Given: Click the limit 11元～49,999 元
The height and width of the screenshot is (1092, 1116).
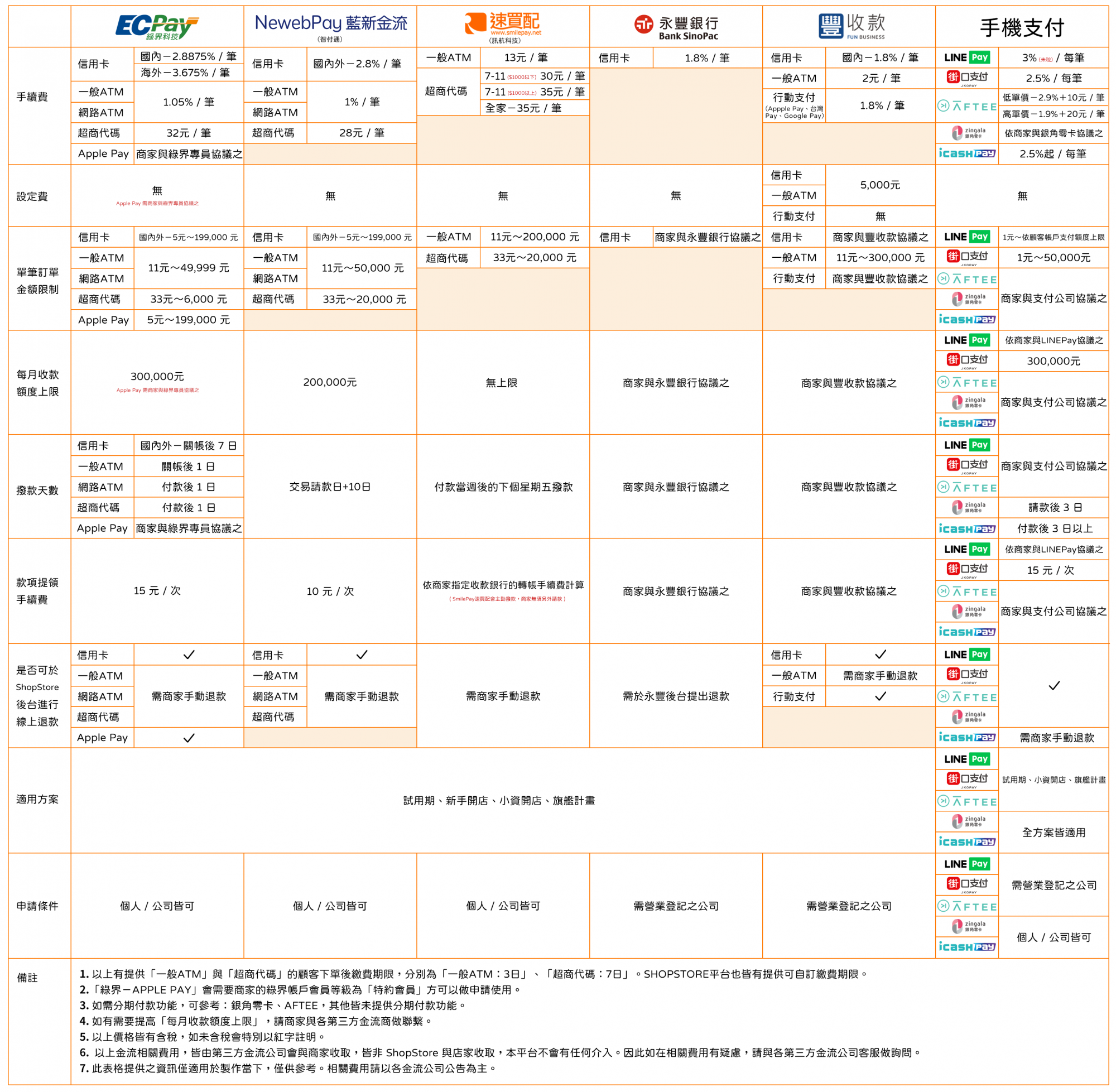Looking at the screenshot, I should (189, 268).
